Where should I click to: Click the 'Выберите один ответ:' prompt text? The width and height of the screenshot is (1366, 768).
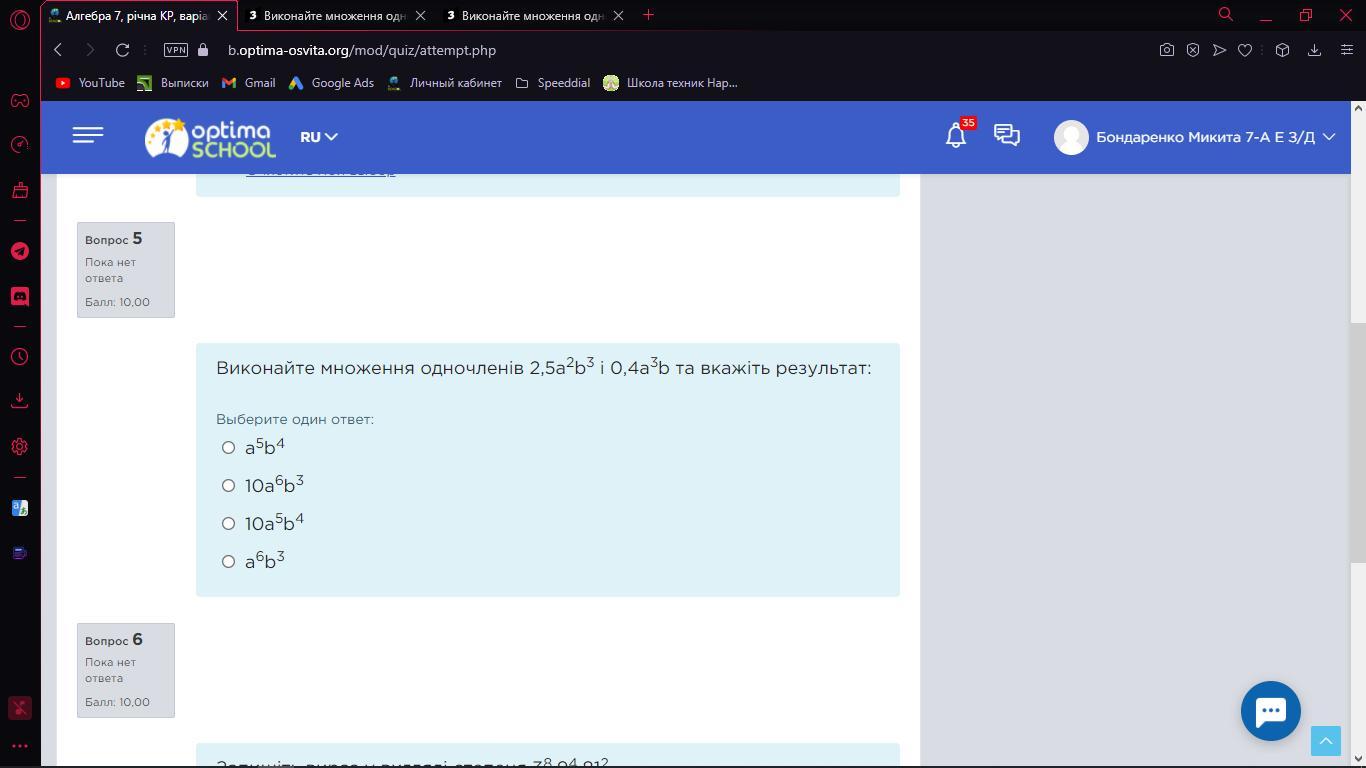pos(295,419)
